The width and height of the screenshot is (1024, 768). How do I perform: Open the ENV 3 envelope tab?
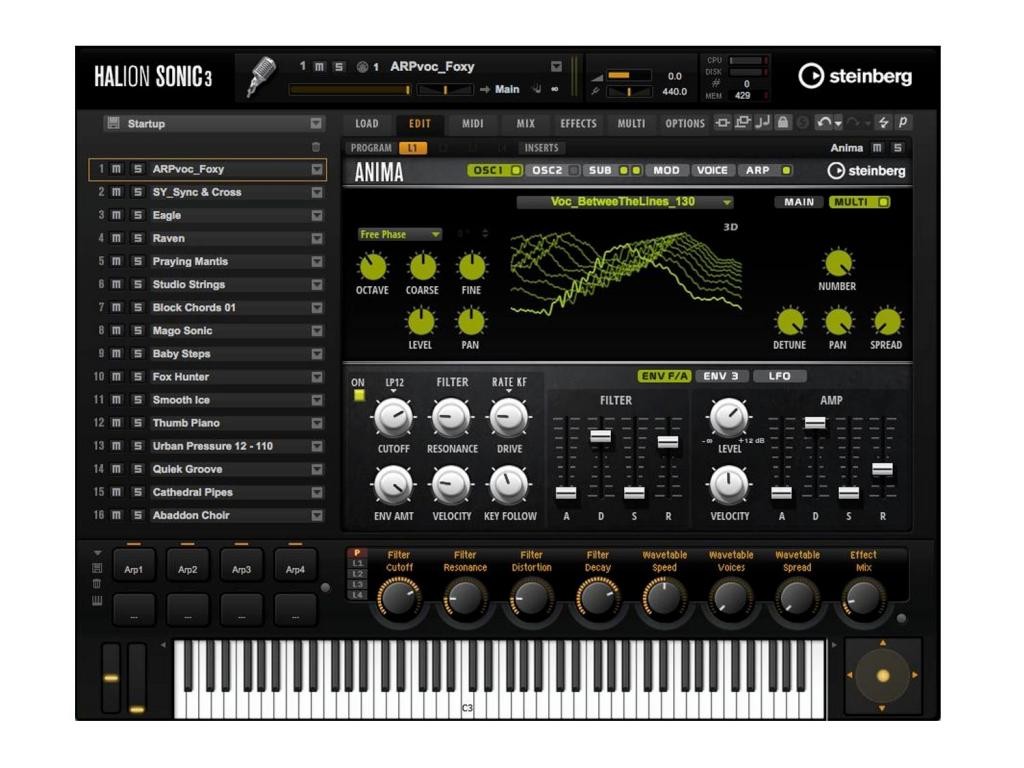click(x=721, y=376)
